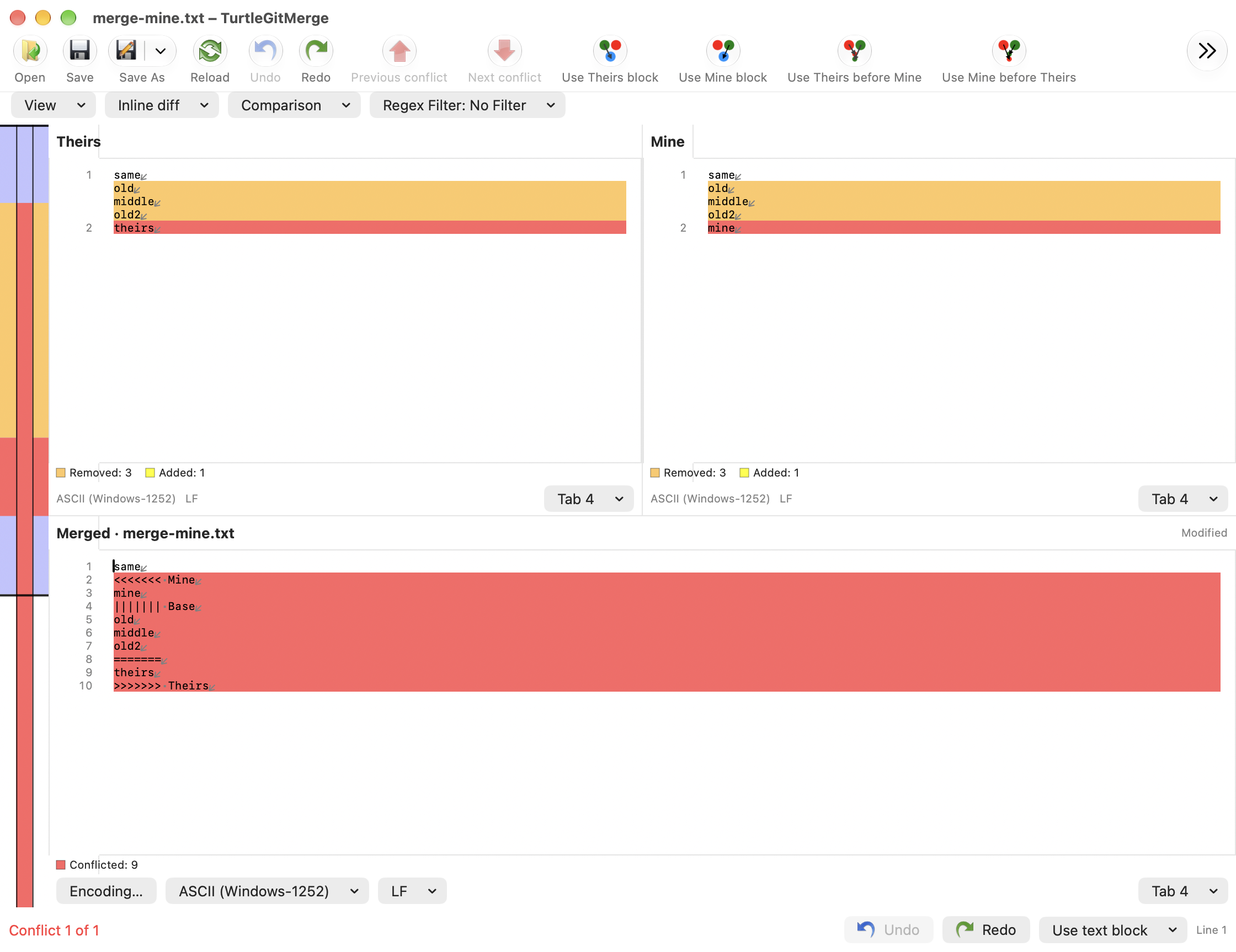Click the Theirs pane header title
The width and height of the screenshot is (1236, 952).
point(79,141)
